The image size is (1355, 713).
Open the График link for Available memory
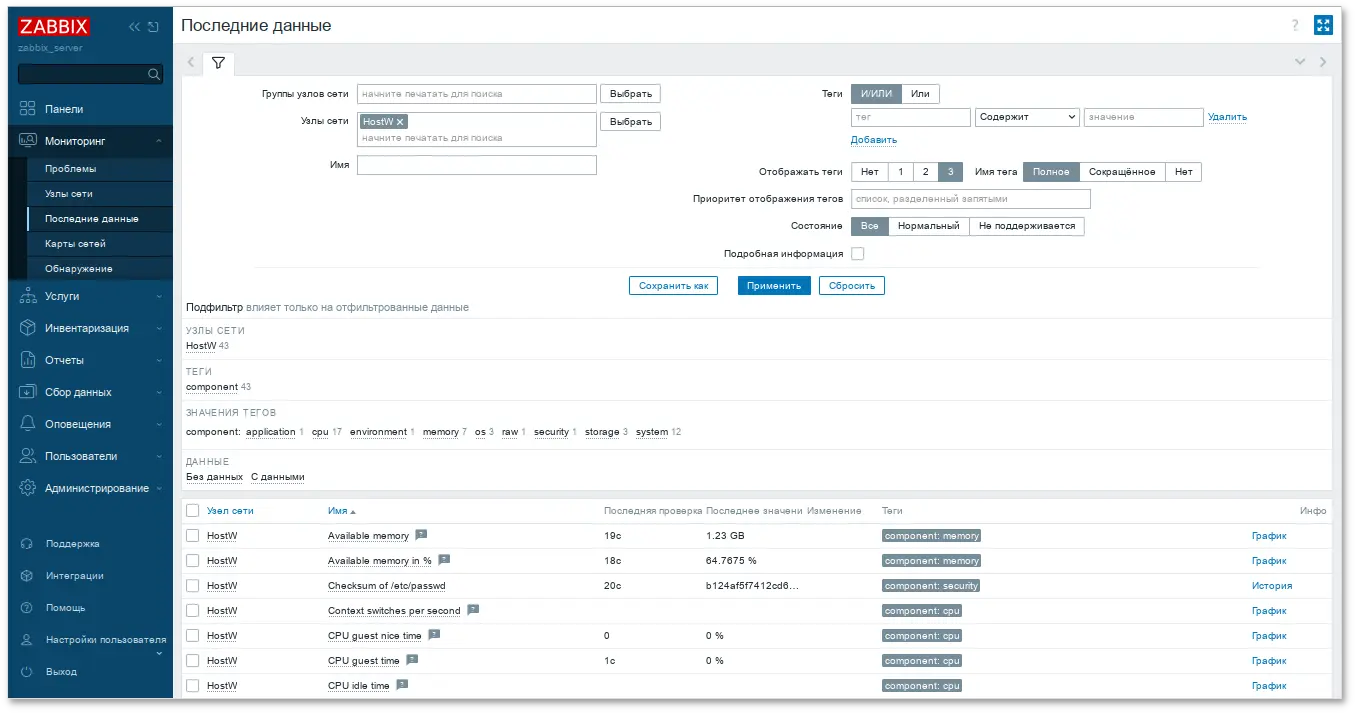point(1268,535)
